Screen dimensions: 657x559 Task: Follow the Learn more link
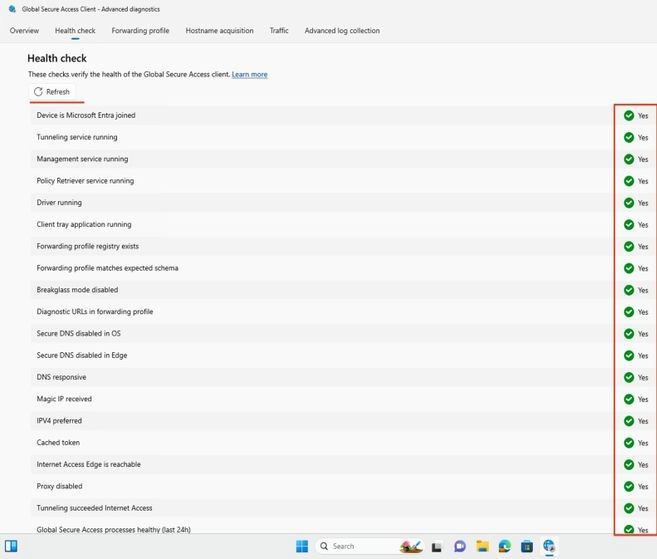pyautogui.click(x=250, y=75)
